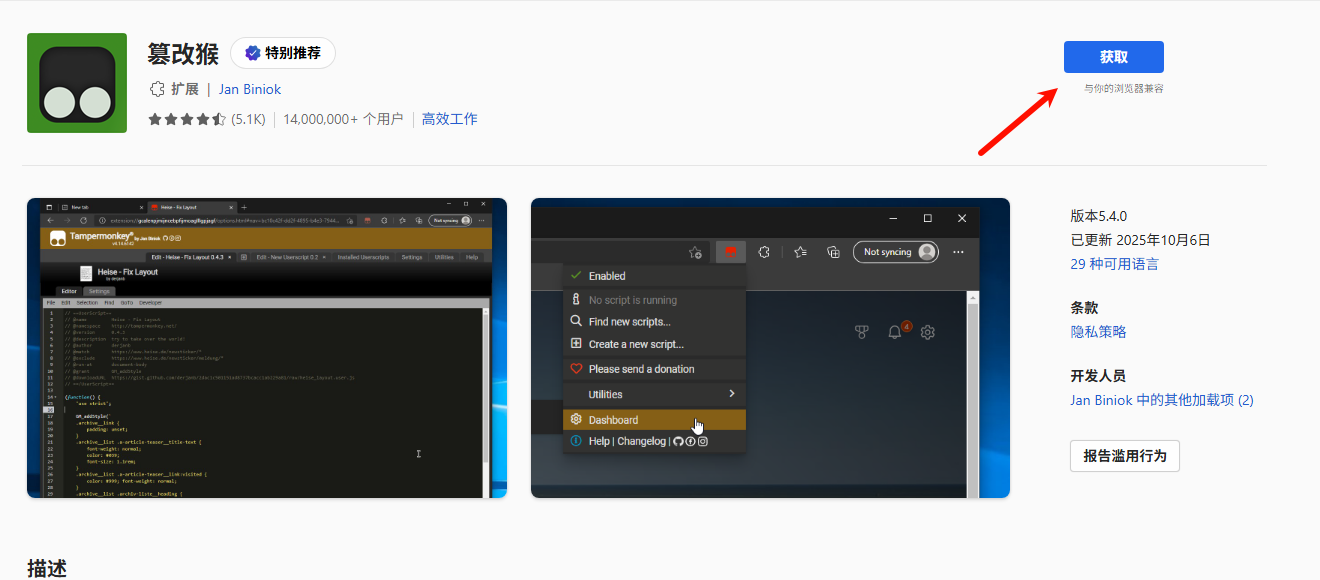Open 29 种可用语言 languages list
1320x580 pixels.
pos(1114,264)
